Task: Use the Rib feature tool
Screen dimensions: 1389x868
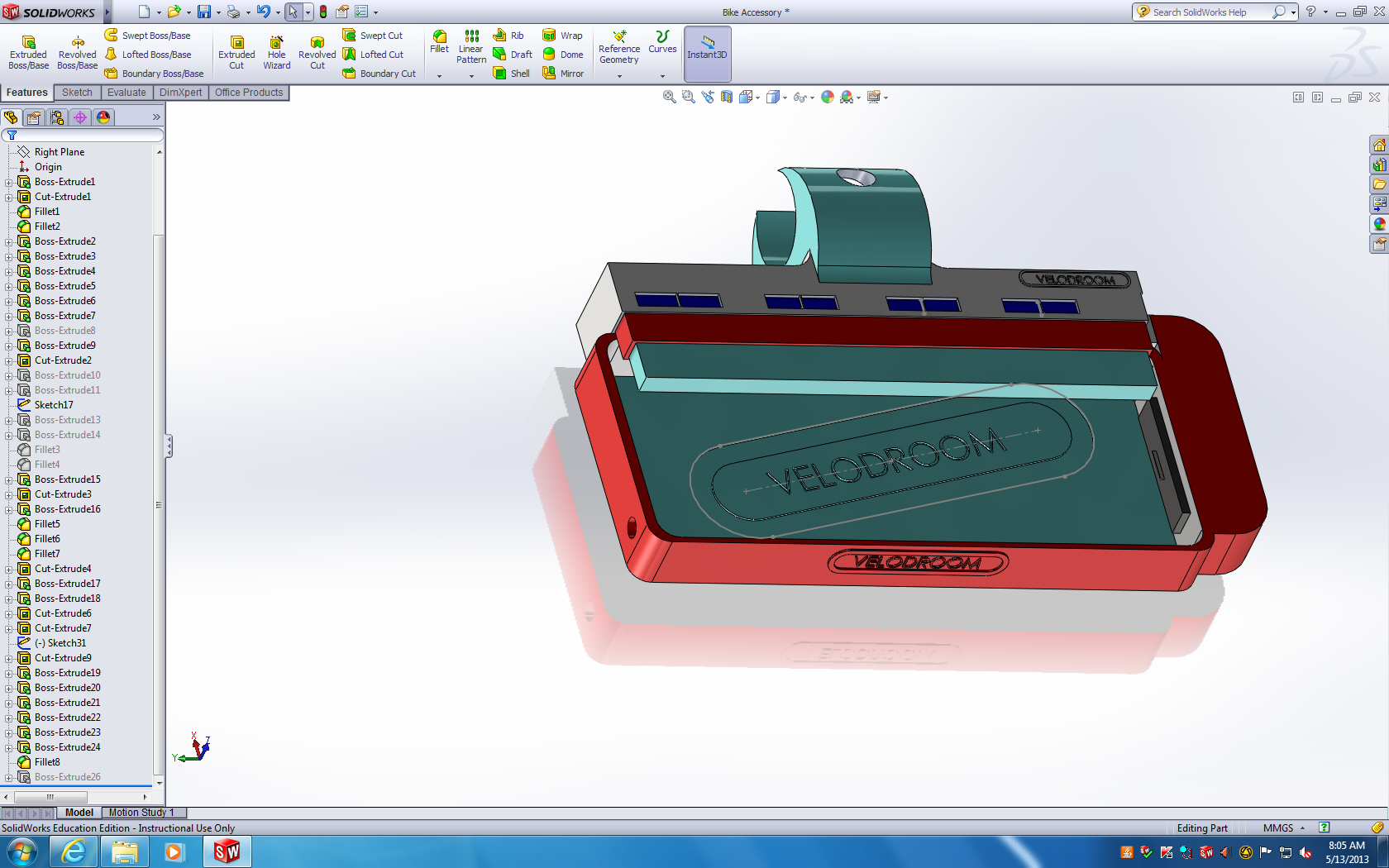Action: [508, 36]
